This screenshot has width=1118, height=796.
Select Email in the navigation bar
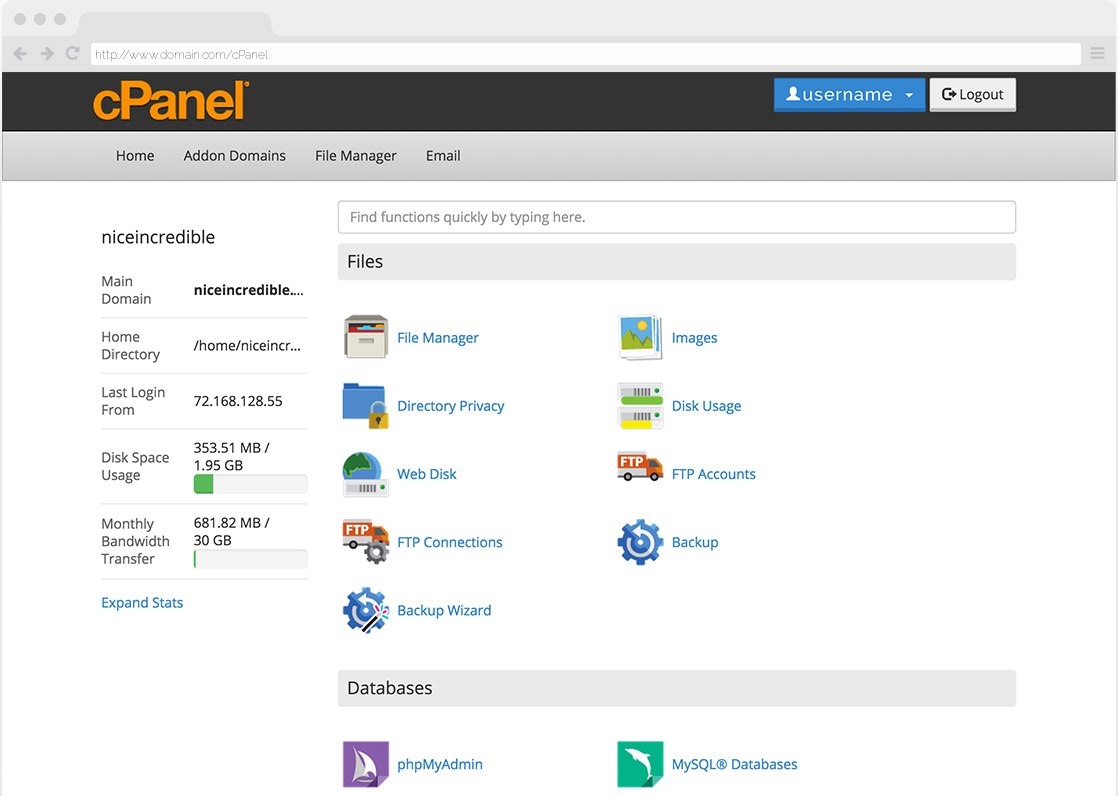point(443,156)
